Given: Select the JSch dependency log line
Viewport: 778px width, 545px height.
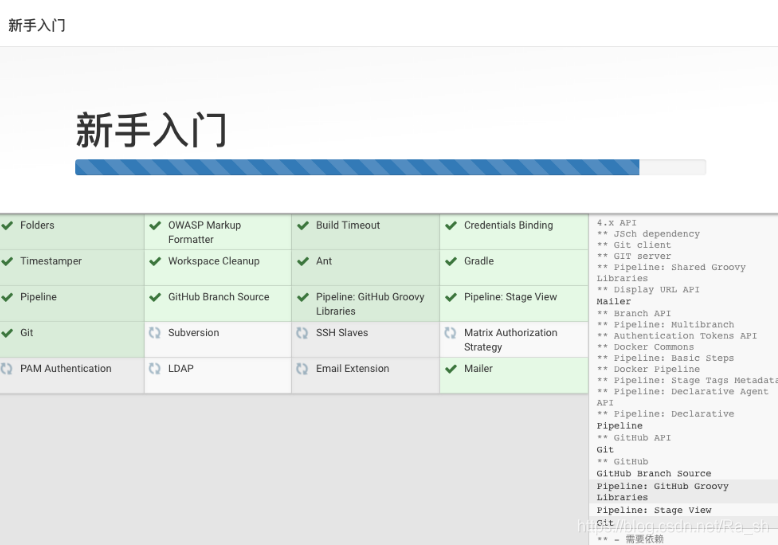Looking at the screenshot, I should [648, 234].
